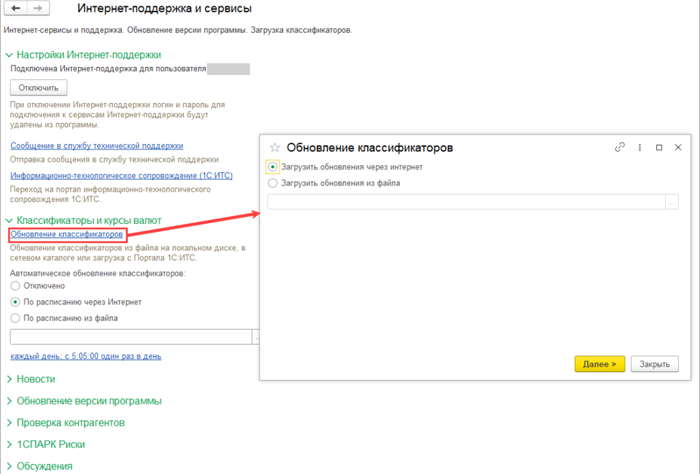Open the dialog's three-dot more menu
Screen dimensions: 700x474
click(x=640, y=147)
